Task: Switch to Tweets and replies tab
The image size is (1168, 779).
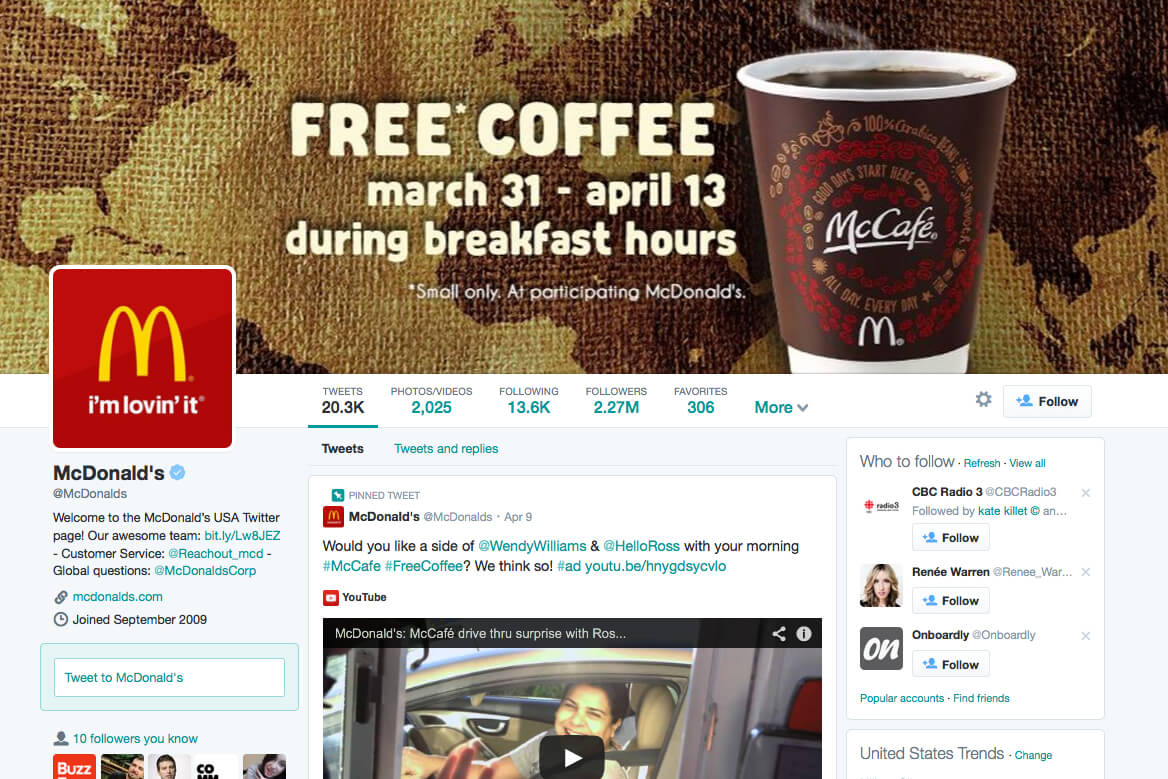Action: point(445,448)
